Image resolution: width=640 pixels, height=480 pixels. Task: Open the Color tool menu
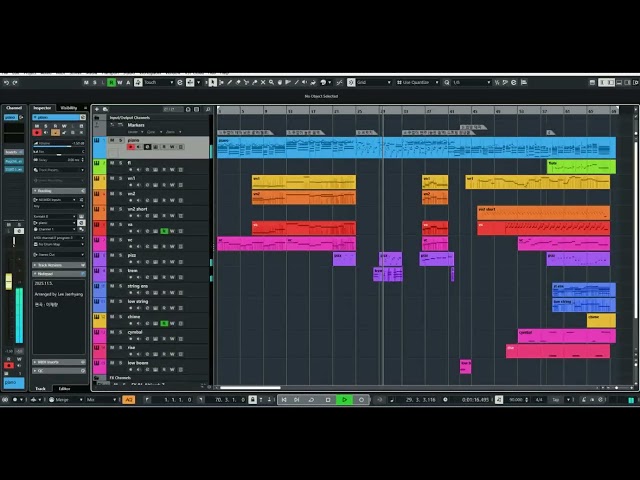(x=325, y=82)
